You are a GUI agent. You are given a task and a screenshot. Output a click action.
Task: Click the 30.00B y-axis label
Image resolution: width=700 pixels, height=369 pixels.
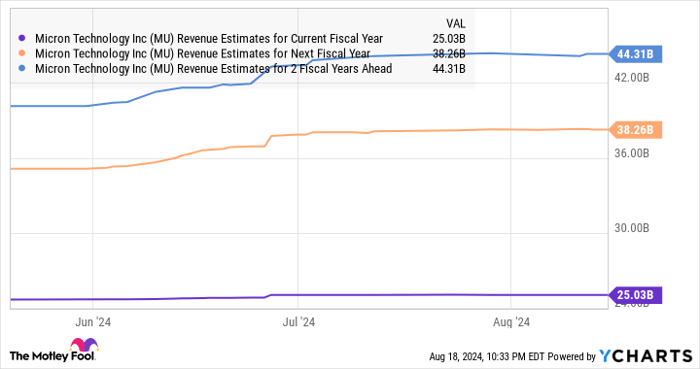[632, 228]
